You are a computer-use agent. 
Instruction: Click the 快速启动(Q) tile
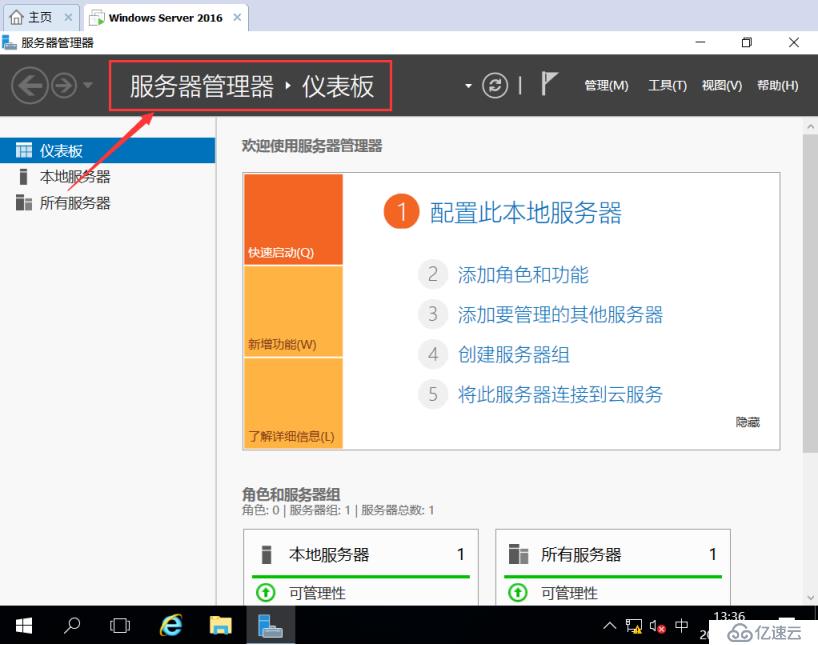(x=293, y=219)
